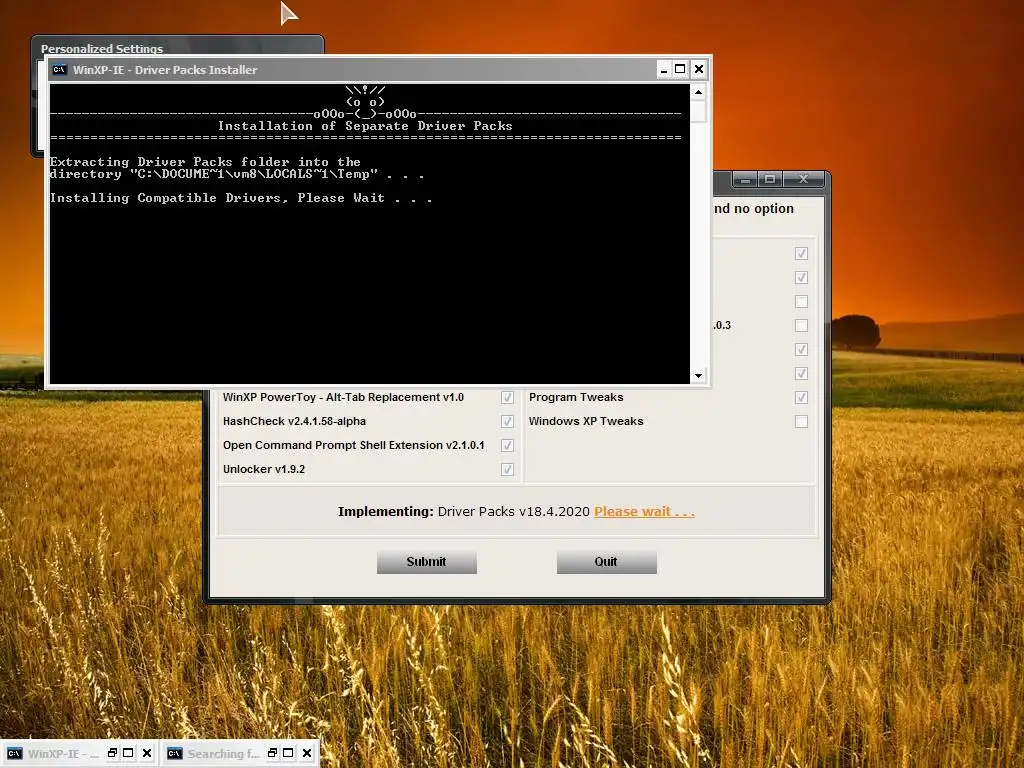Click the WinXP-IE minimized window console icon
This screenshot has height=768, width=1024.
(x=14, y=754)
